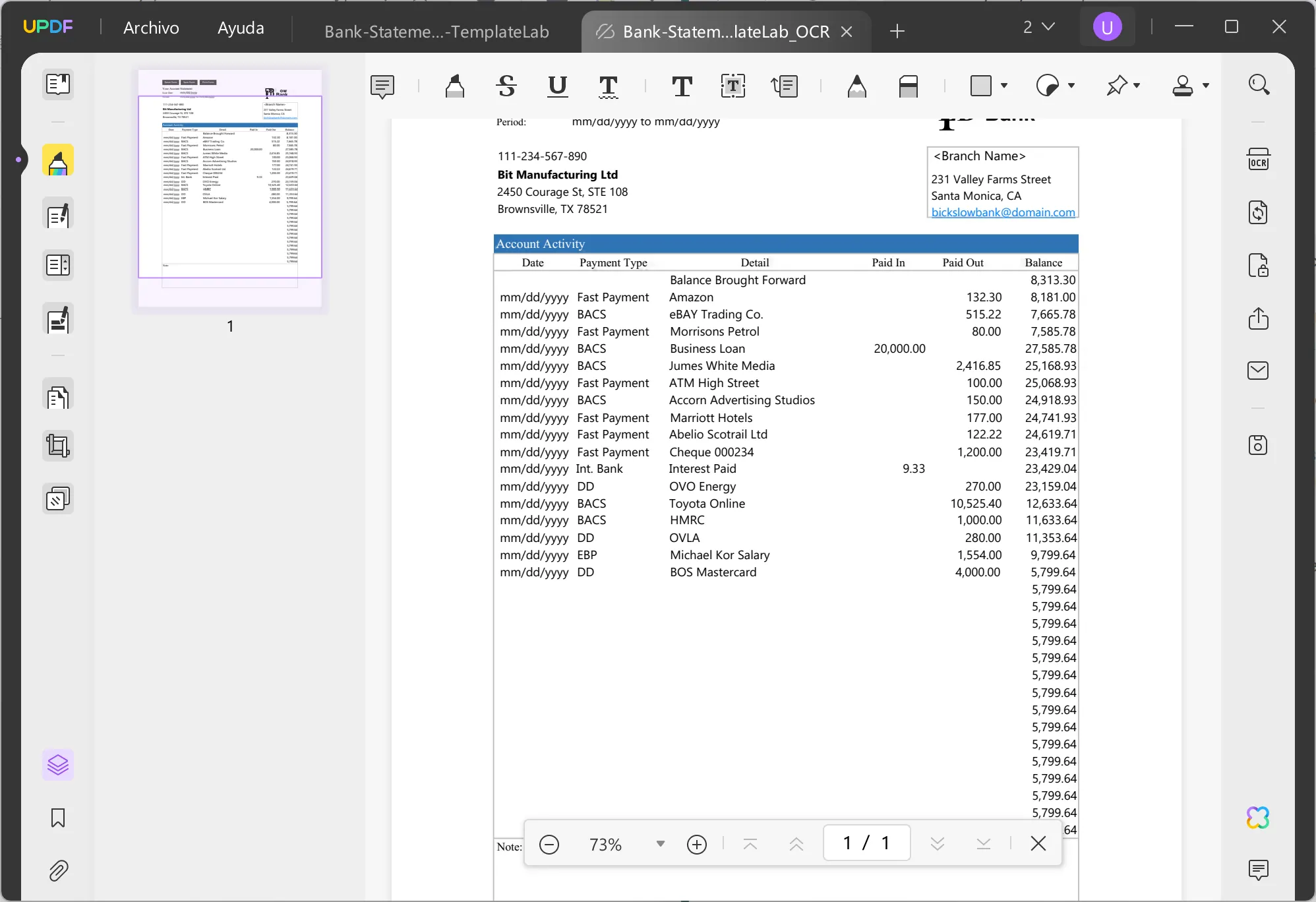Select the Comment highlighter mode in sidebar
The image size is (1316, 902).
pyautogui.click(x=58, y=160)
